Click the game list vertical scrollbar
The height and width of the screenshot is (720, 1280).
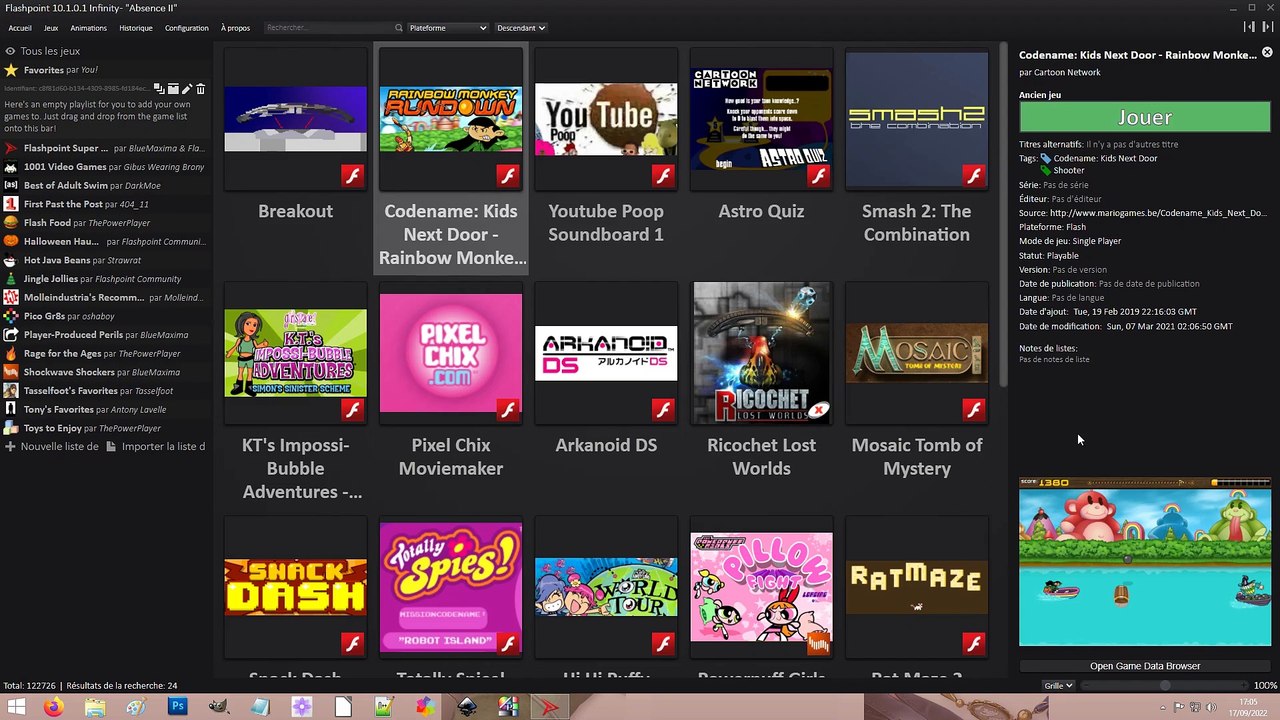click(x=1004, y=212)
